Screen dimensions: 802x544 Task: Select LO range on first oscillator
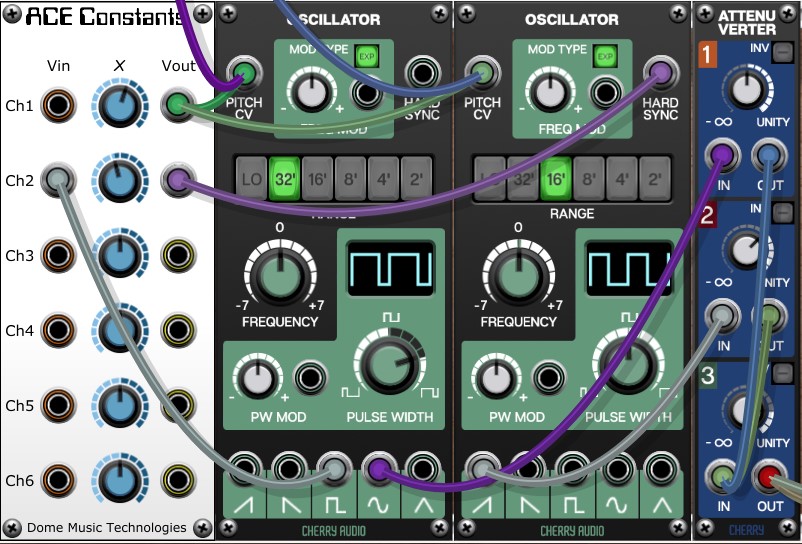tap(251, 178)
